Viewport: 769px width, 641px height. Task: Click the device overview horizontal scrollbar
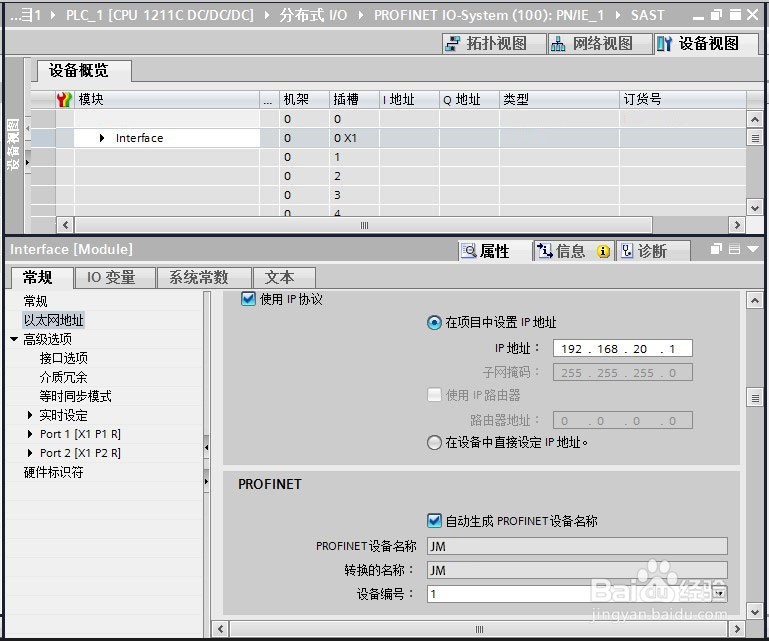pos(364,226)
